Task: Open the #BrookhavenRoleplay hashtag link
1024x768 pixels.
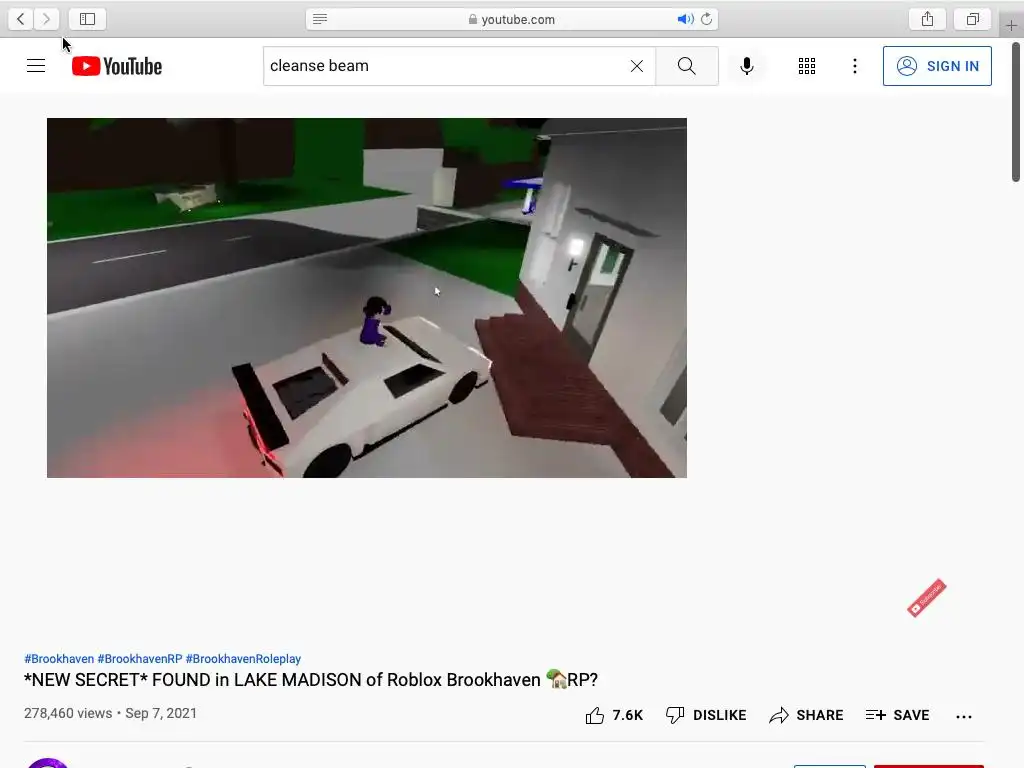Action: tap(243, 659)
